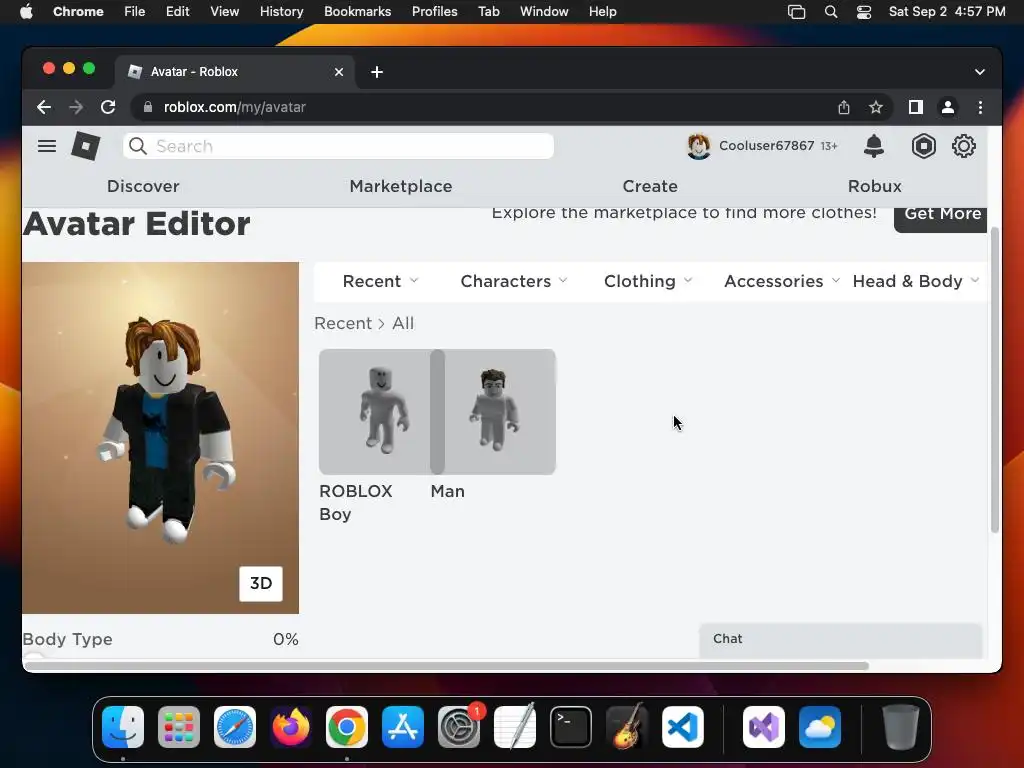This screenshot has width=1024, height=768.
Task: Click the browser forward arrow
Action: click(x=76, y=107)
